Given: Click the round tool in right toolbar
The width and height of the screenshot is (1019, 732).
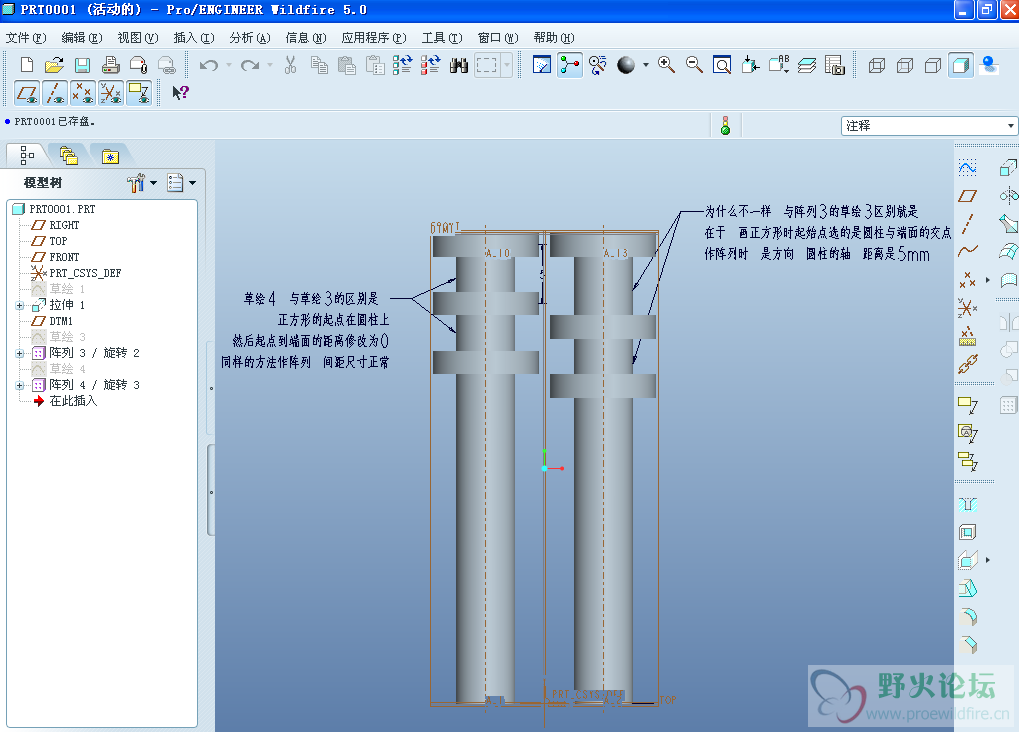Looking at the screenshot, I should (x=967, y=616).
